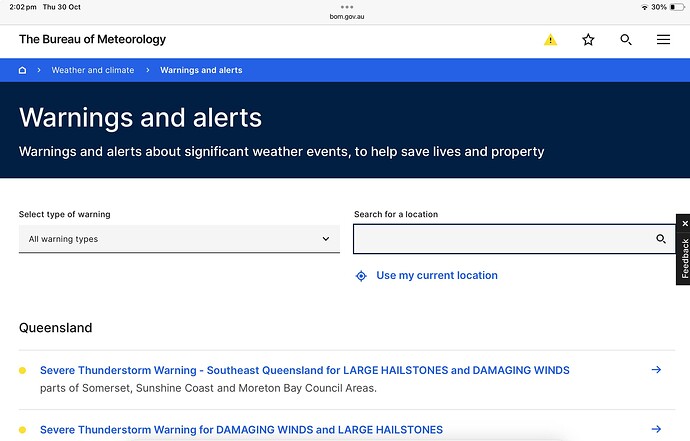Follow arrow for Southeast Queensland thunderstorm warning
The image size is (690, 441).
[656, 369]
